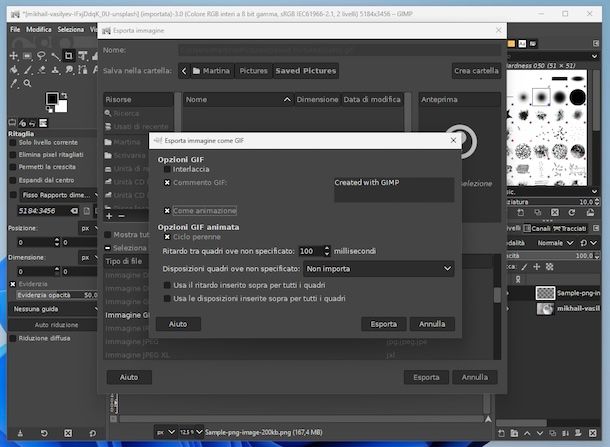Select the Clone stamp tool
The width and height of the screenshot is (610, 447).
[x=56, y=70]
